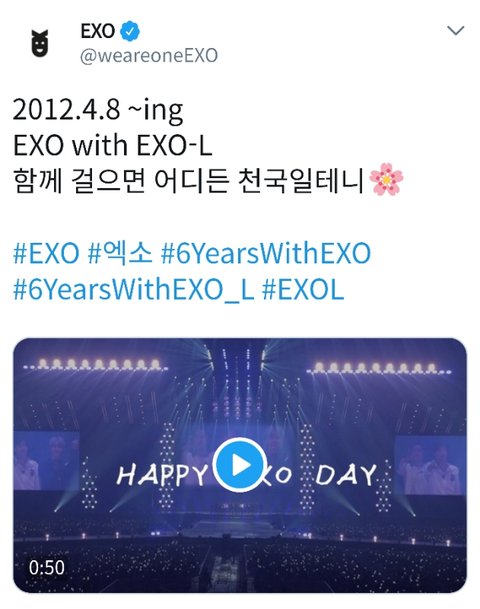Open the #6YearsWithEXO_L hashtag
Image resolution: width=480 pixels, height=609 pixels.
(134, 290)
